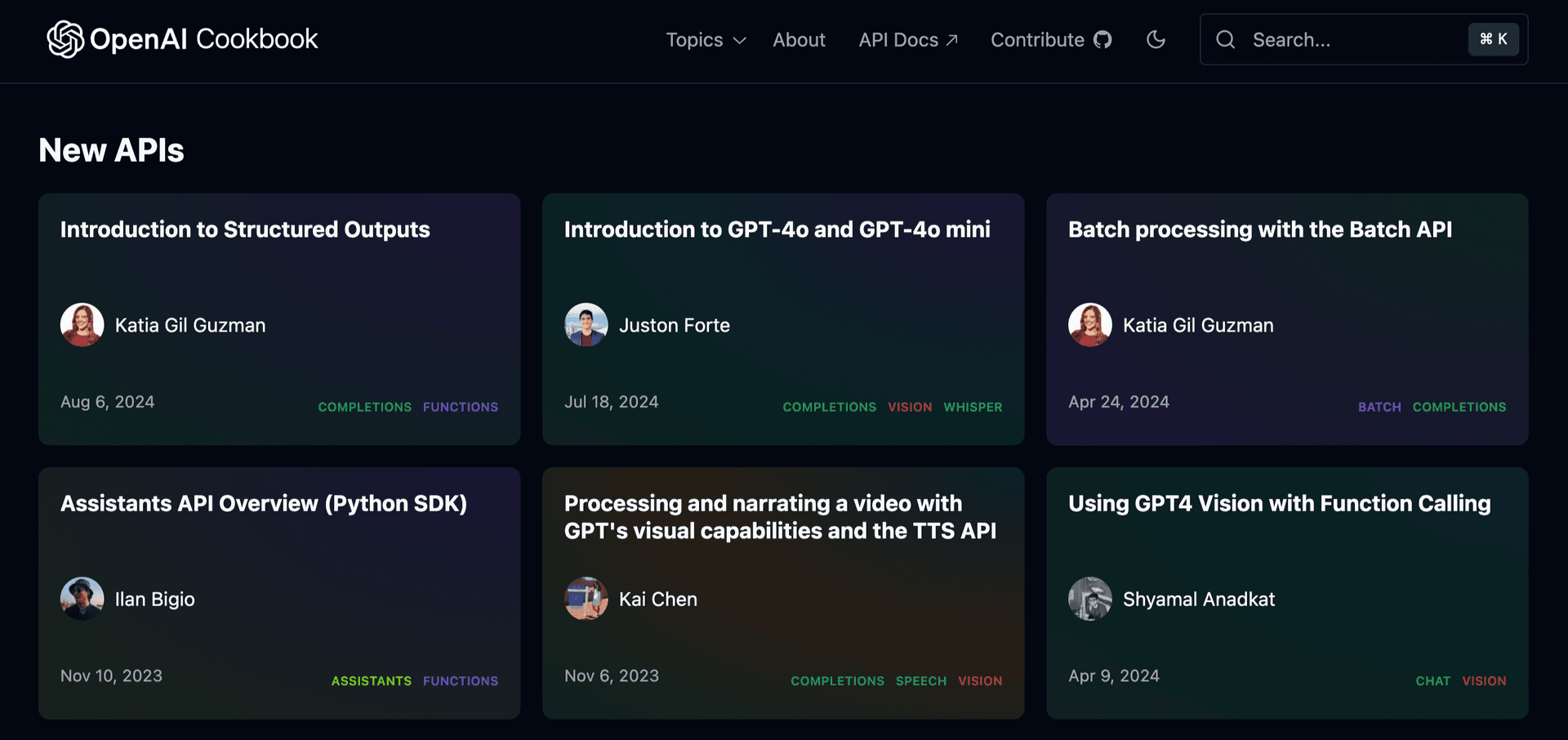This screenshot has width=1568, height=740.
Task: Click the search magnifier icon
Action: (1225, 39)
